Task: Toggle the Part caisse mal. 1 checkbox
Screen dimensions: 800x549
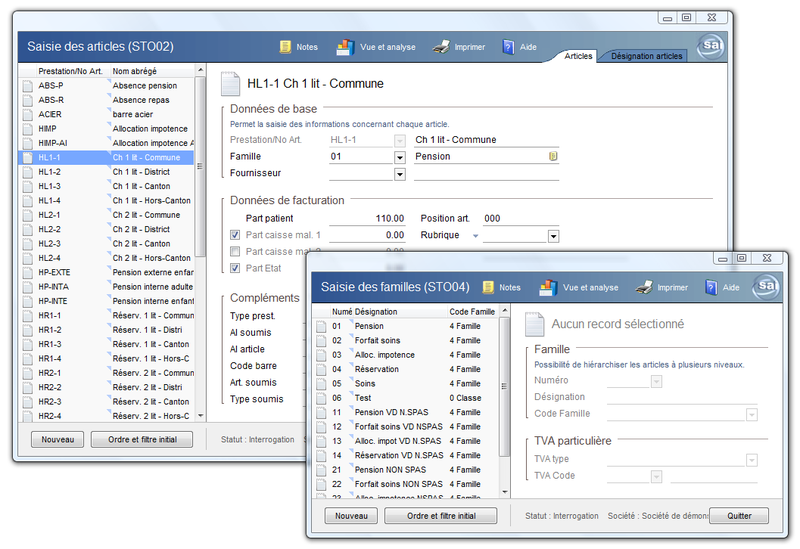Action: click(x=235, y=235)
